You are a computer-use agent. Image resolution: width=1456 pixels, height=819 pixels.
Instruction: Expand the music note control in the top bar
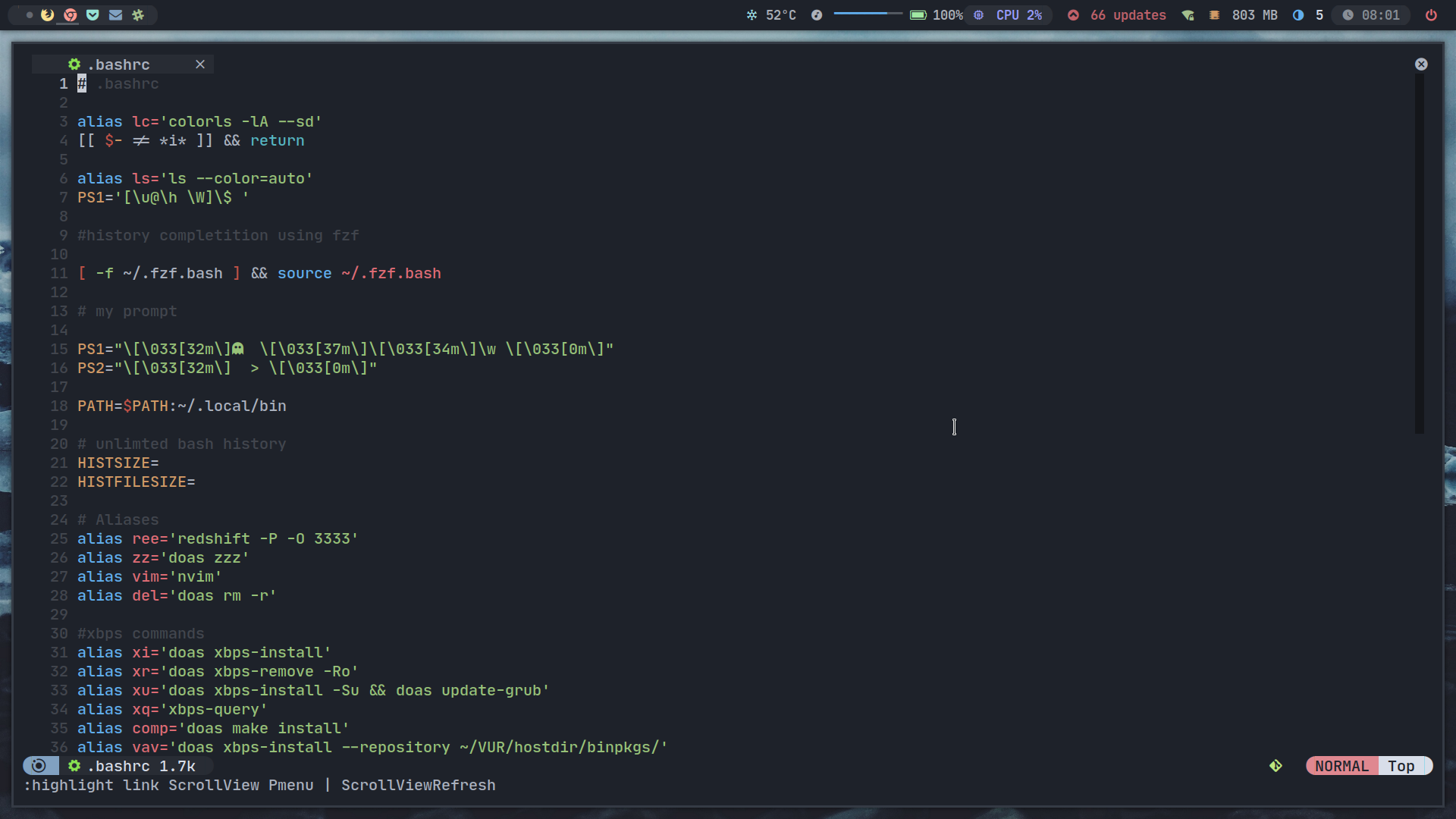(x=817, y=15)
